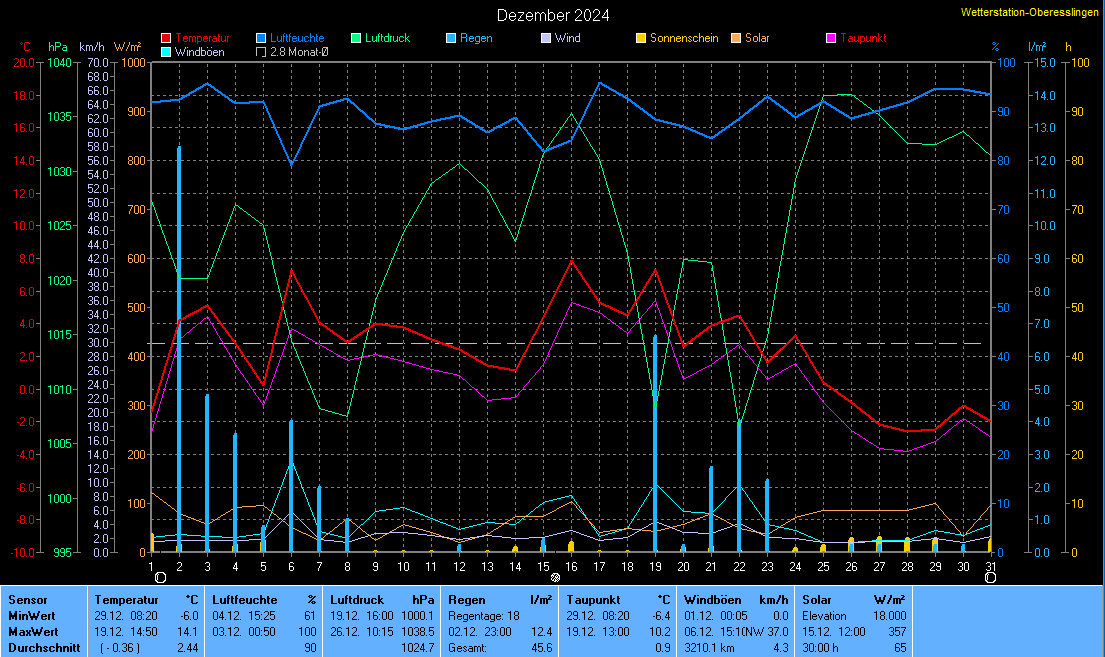Screen dimensions: 1105x657
Task: Toggle the Wind legend square
Action: [x=546, y=38]
